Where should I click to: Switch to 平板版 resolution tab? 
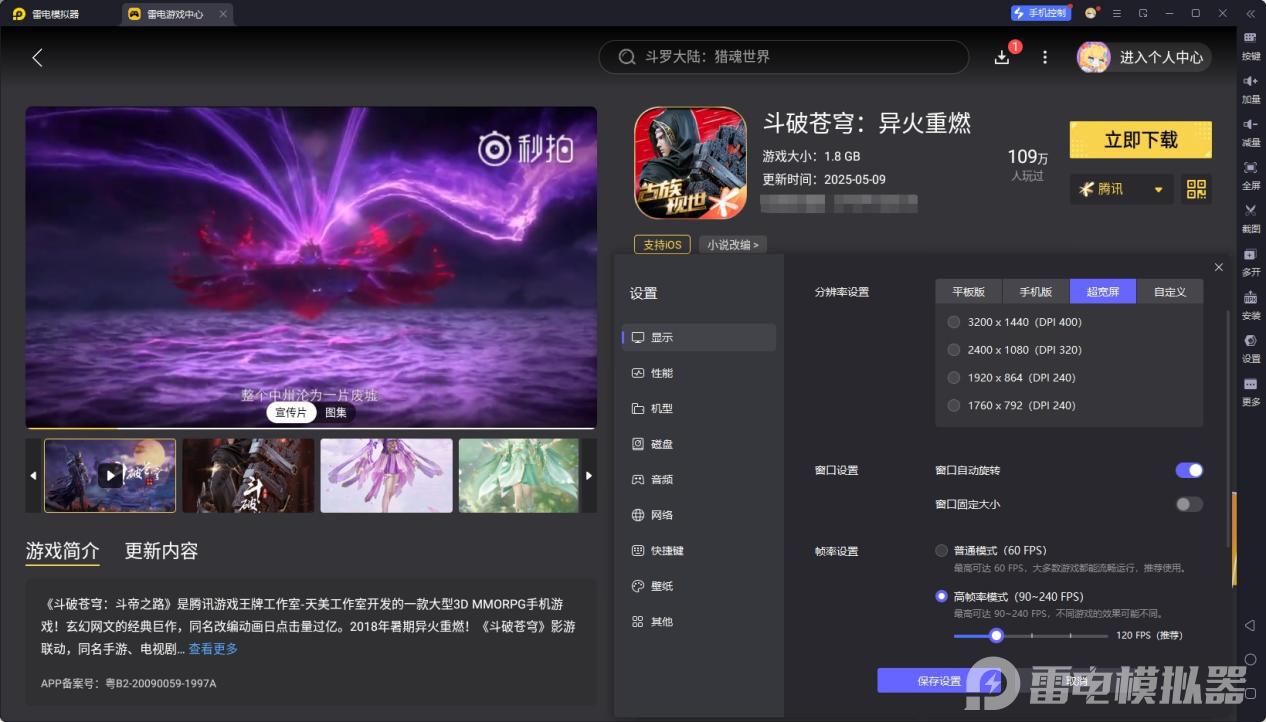click(x=969, y=292)
